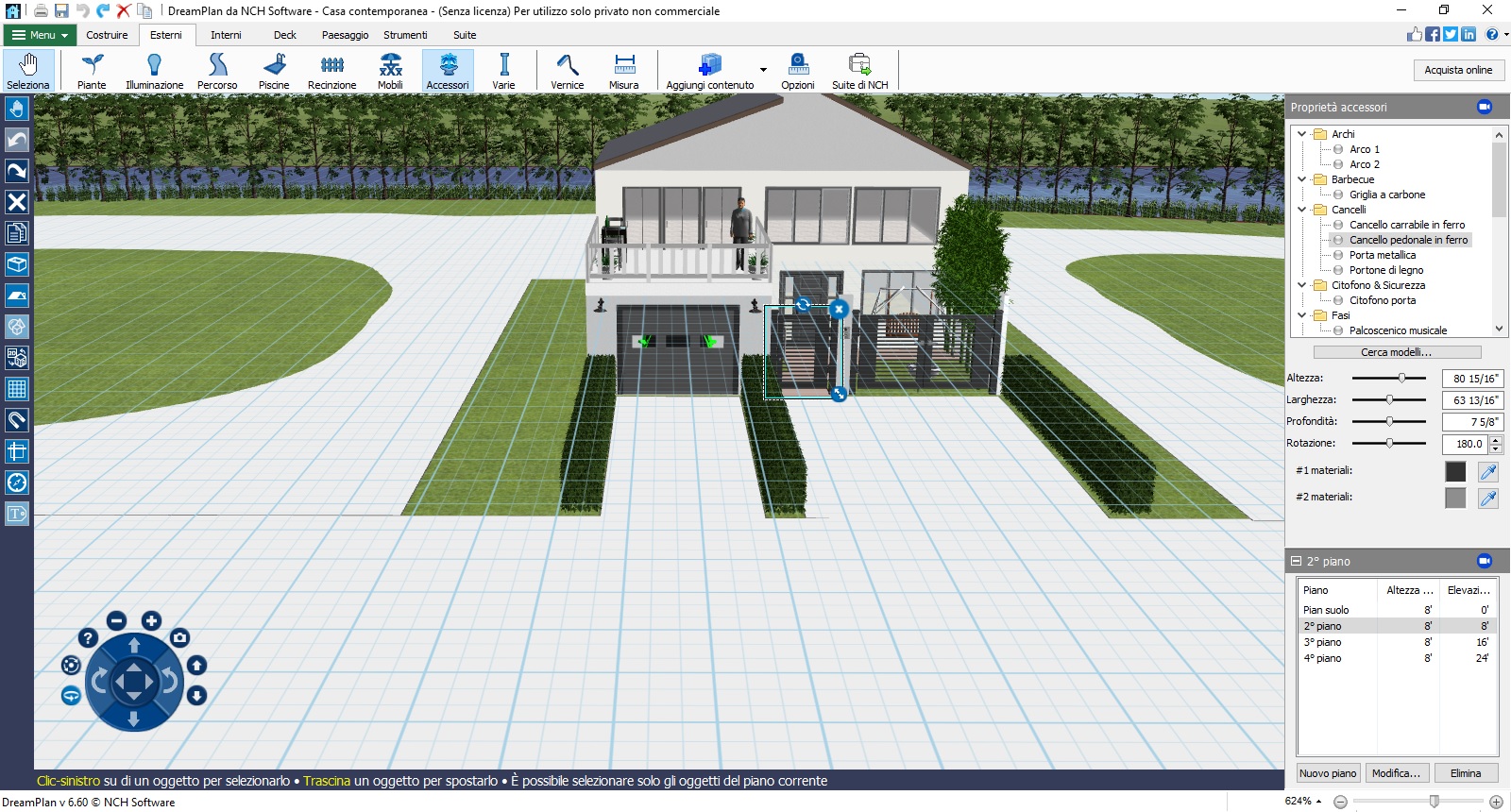Click Modifica floor button
This screenshot has height=812, width=1511.
[x=1396, y=773]
